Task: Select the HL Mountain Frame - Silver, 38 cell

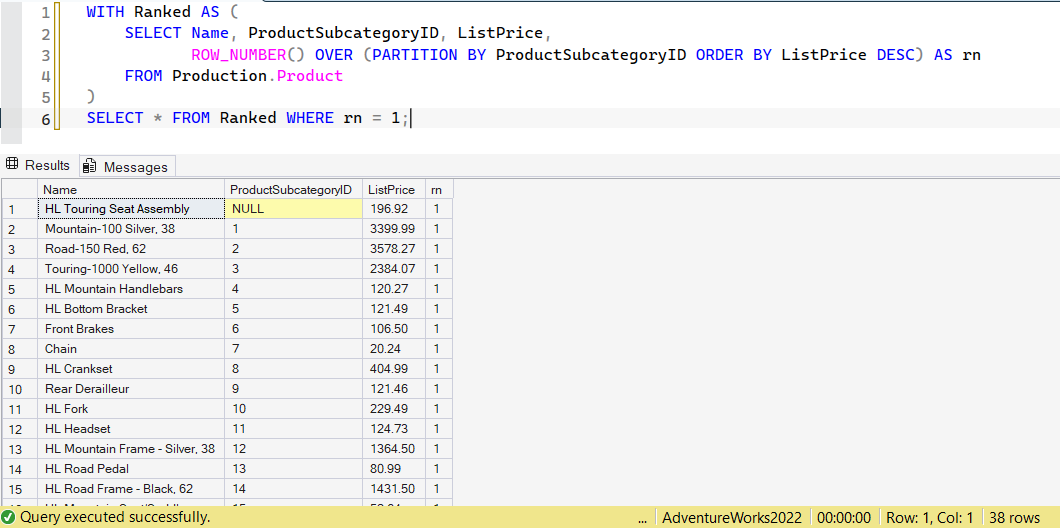Action: tap(131, 448)
